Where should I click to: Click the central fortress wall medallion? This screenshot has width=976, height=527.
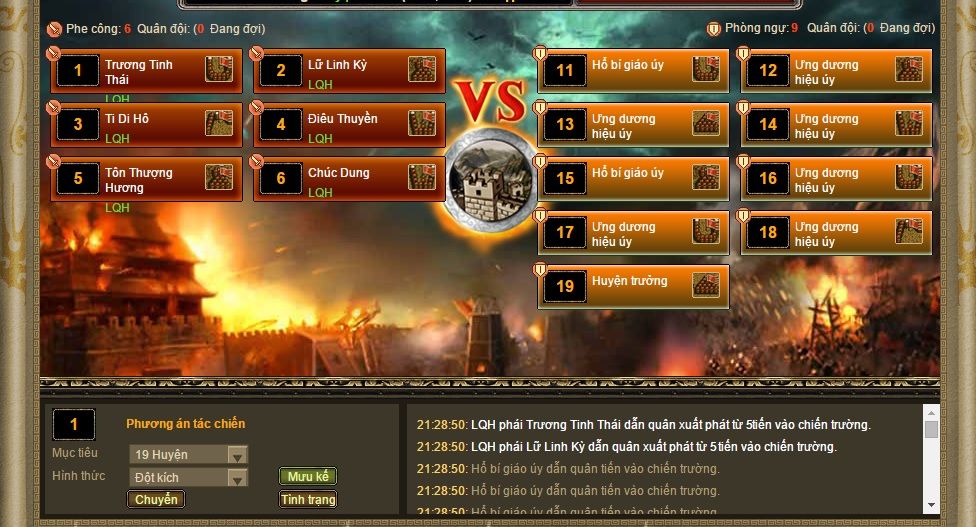tap(491, 180)
